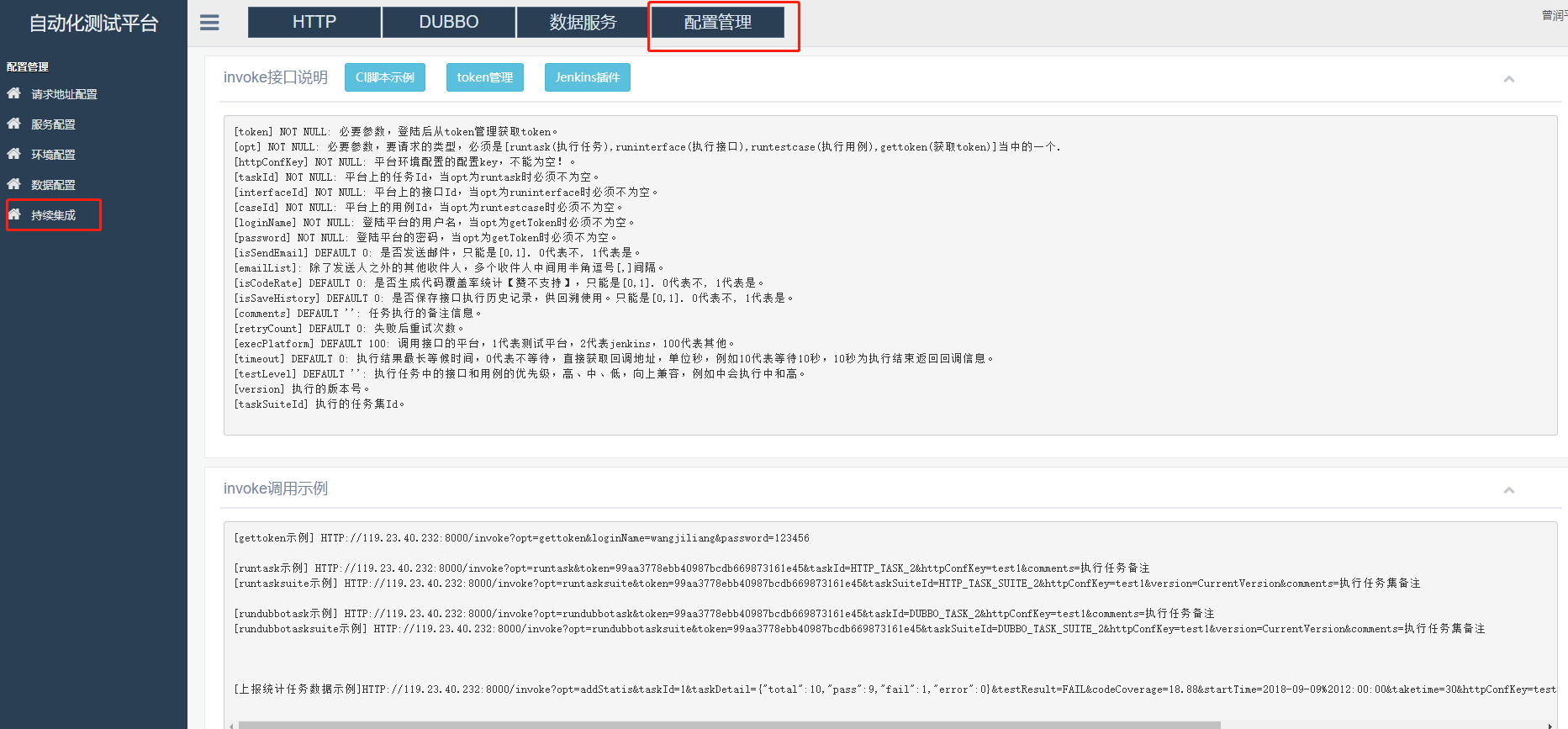This screenshot has height=729, width=1568.
Task: Click the [taskId] NOT NULL line
Action: click(x=417, y=177)
